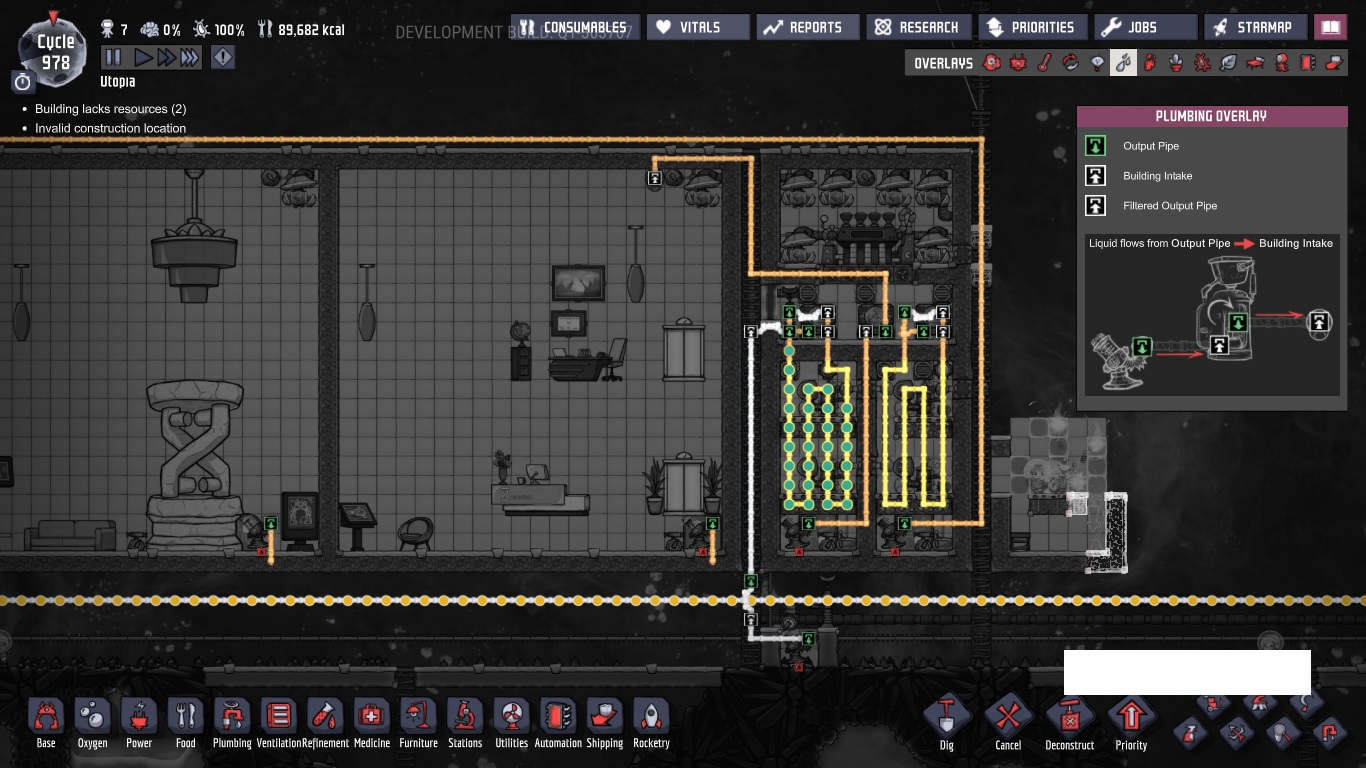Show the Power overlay

point(1018,63)
